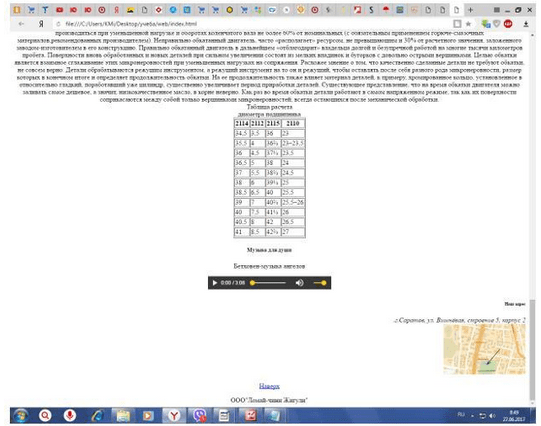Bookmark page with the star icon
541x426 pixels.
(x=468, y=24)
